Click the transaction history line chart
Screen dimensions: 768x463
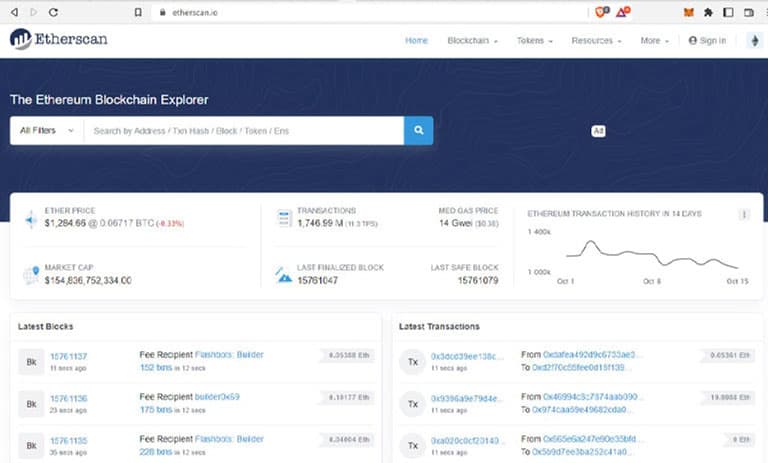pos(652,255)
